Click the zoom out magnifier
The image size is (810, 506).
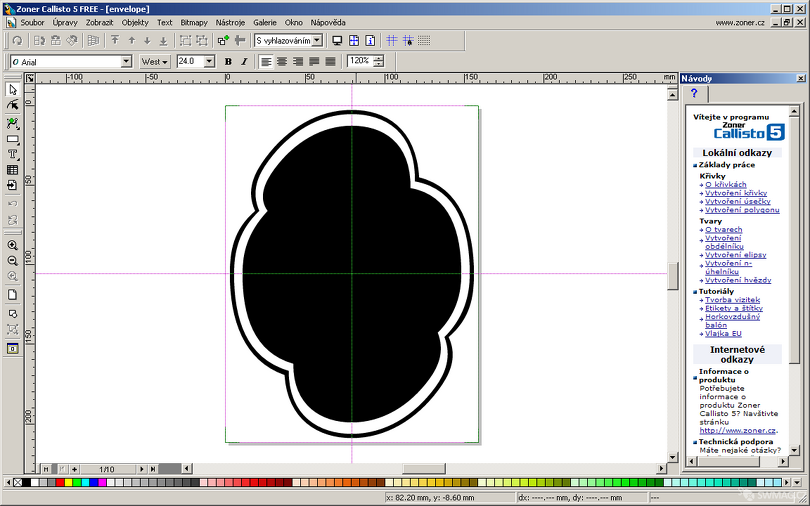click(x=13, y=261)
